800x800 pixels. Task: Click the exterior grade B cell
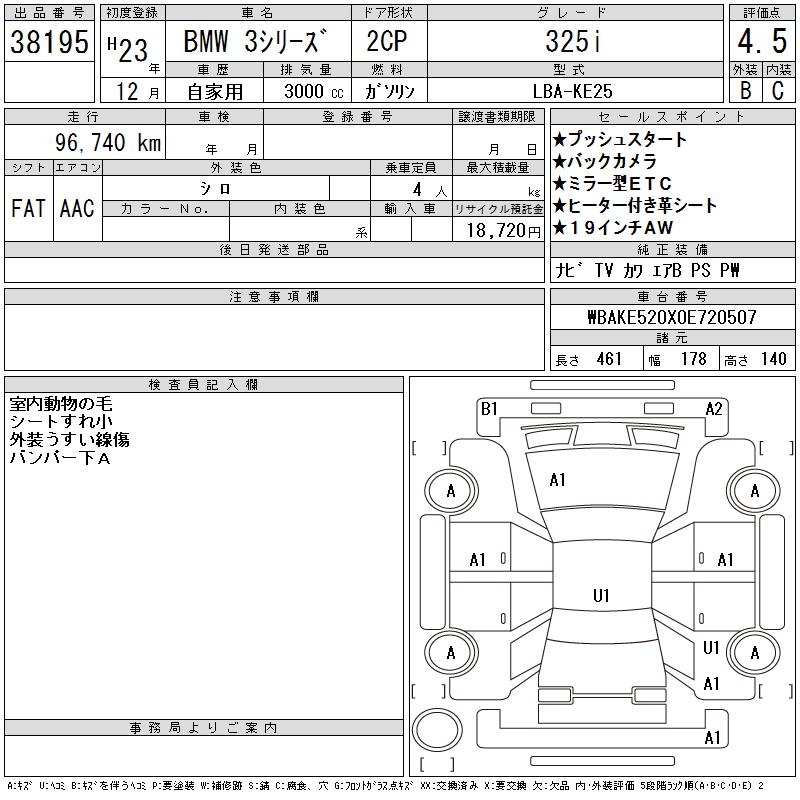click(x=745, y=90)
